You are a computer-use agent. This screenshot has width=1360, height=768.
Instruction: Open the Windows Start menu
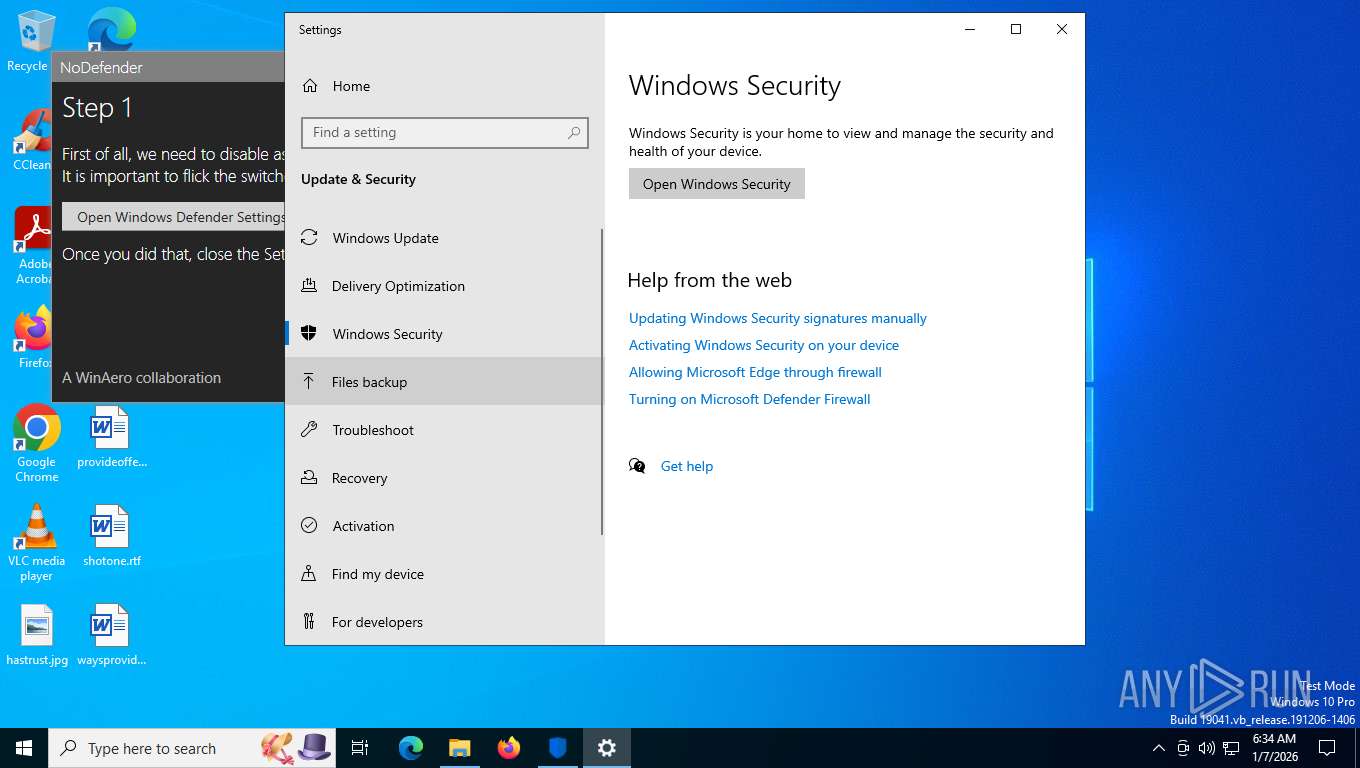point(24,748)
